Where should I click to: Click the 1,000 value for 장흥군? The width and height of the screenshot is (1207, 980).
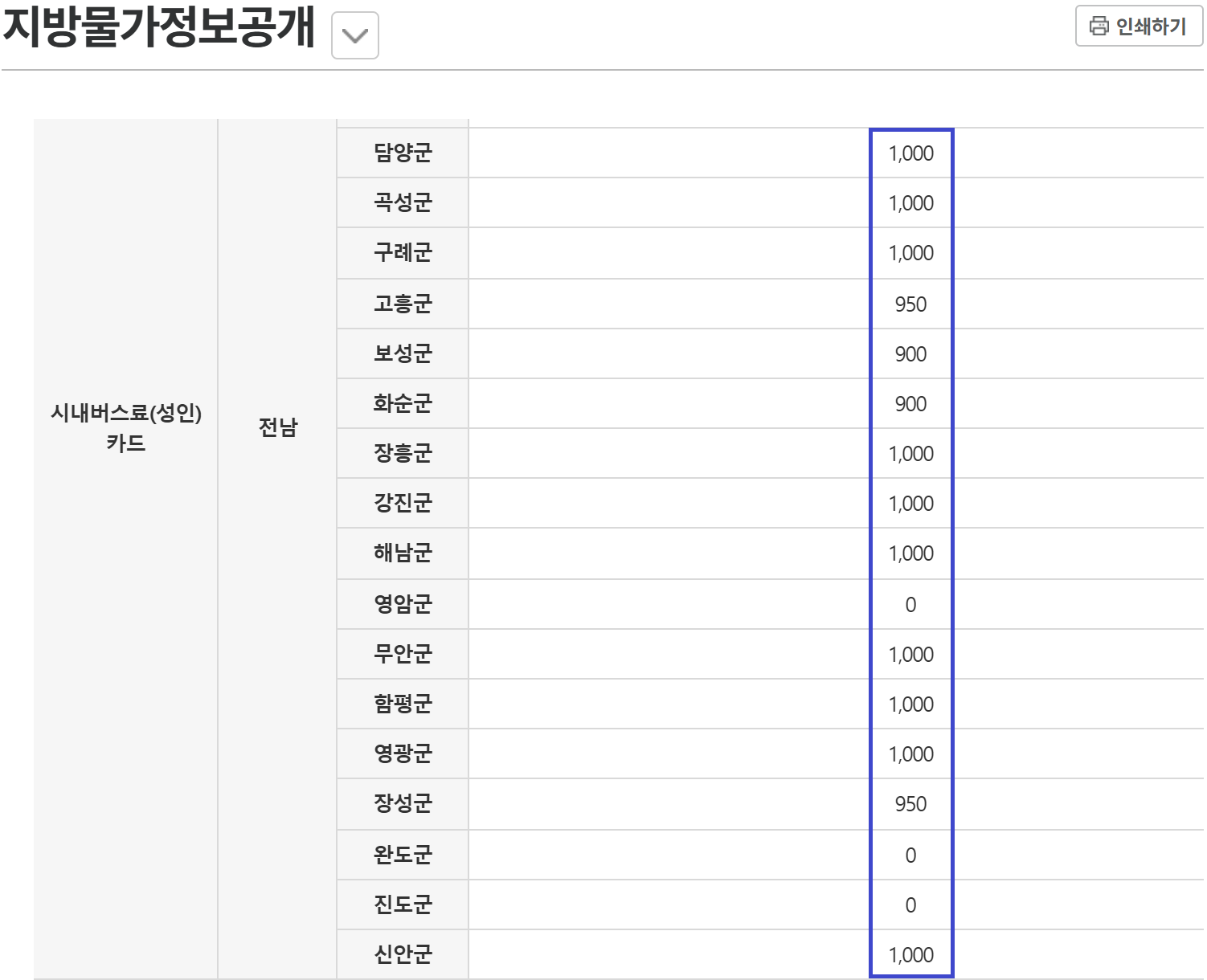pyautogui.click(x=911, y=454)
